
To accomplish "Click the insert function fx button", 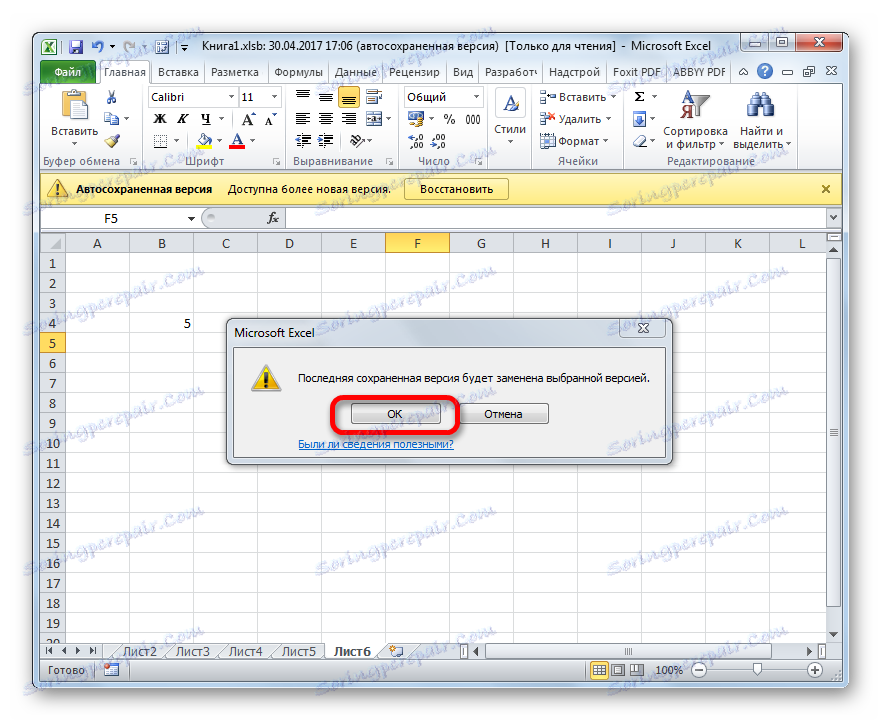I will coord(273,218).
